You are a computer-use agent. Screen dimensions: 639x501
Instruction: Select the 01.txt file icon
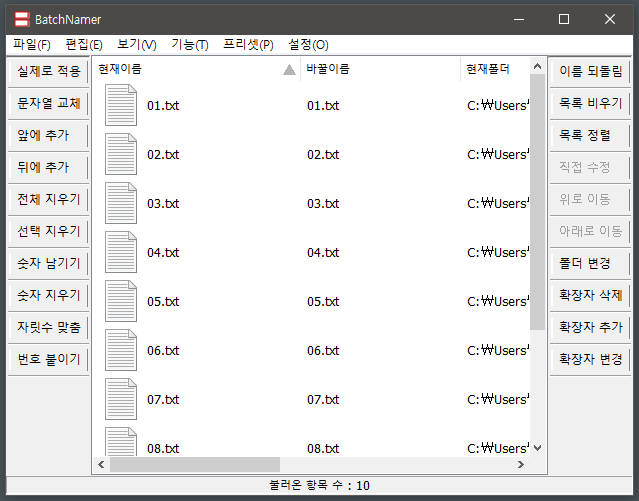click(121, 105)
